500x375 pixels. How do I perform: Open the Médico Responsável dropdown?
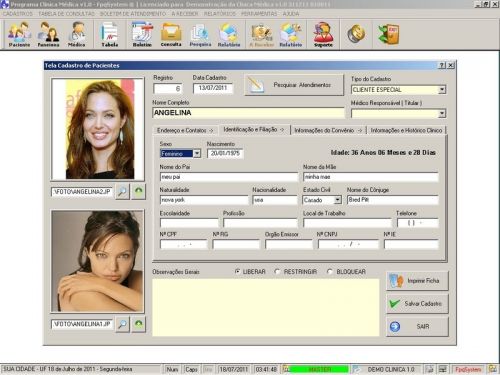tap(442, 114)
